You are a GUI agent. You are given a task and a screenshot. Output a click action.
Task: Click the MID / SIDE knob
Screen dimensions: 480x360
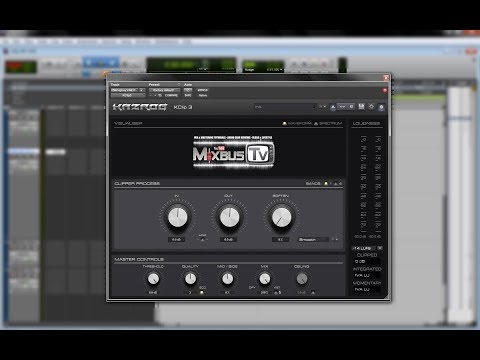pos(228,279)
